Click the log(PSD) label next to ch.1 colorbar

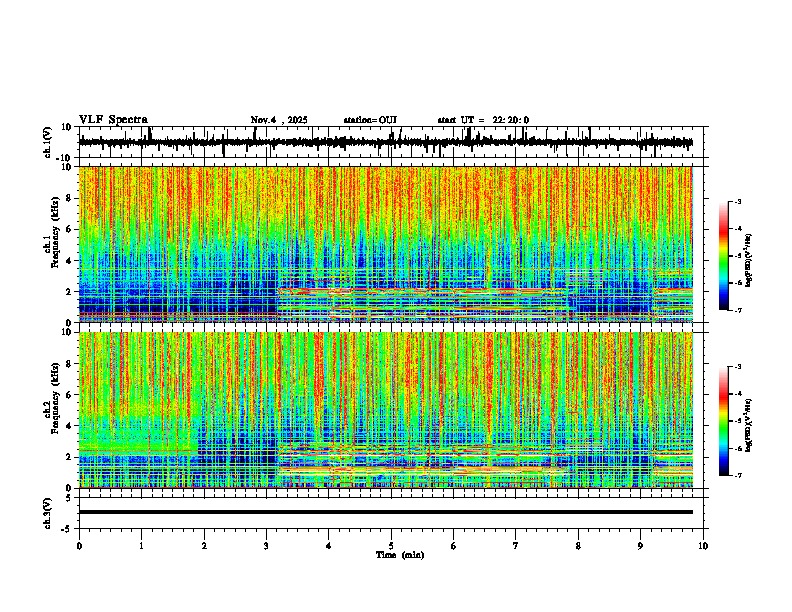(x=748, y=261)
